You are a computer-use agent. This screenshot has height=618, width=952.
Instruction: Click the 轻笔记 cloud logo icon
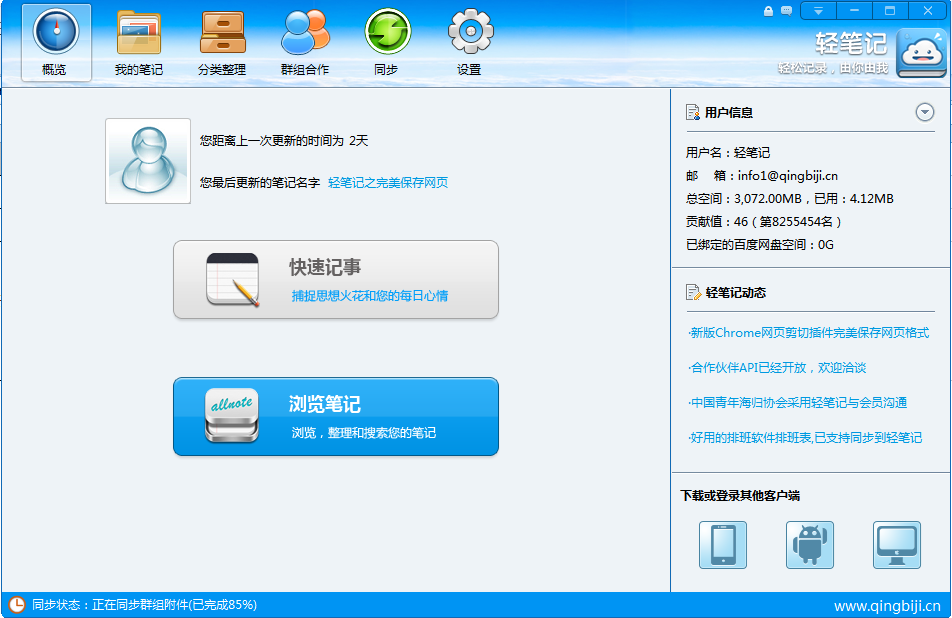[922, 53]
